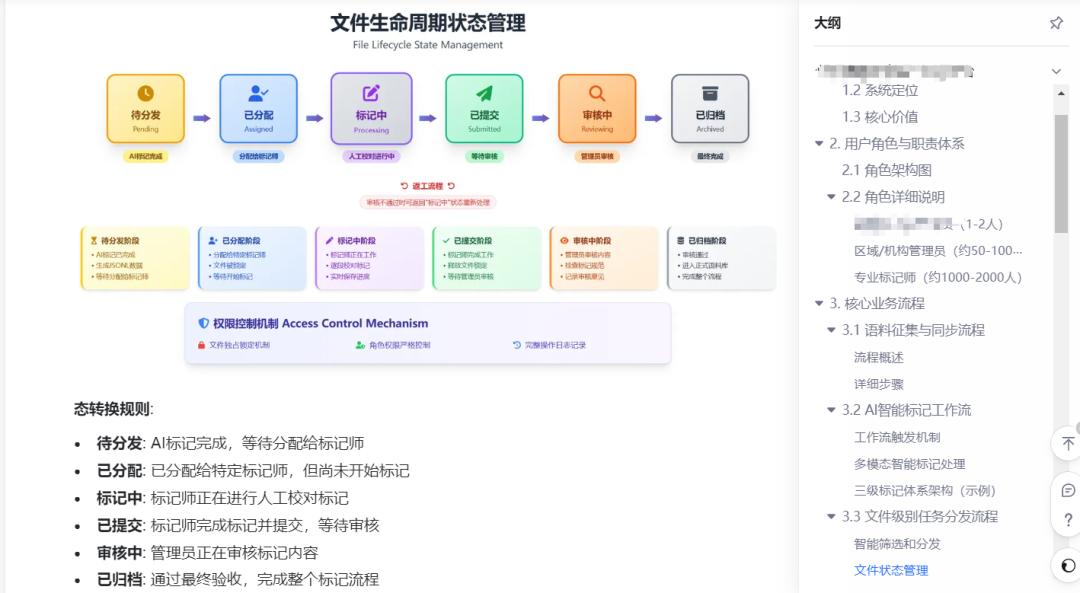This screenshot has height=593, width=1080.
Task: Pin the 大纲 outline panel
Action: tap(1055, 23)
